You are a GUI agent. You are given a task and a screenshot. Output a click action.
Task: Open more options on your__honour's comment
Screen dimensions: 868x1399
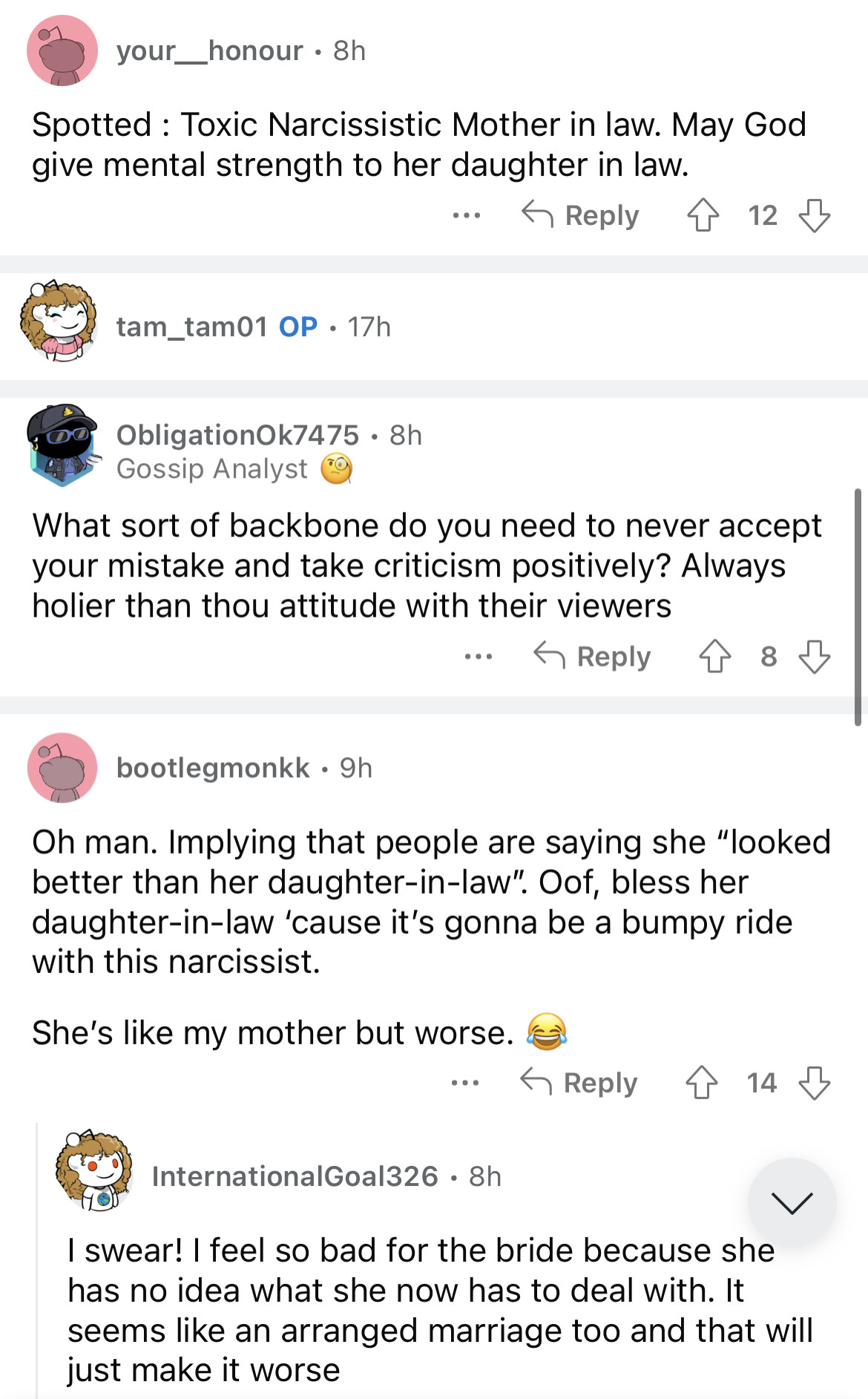[x=466, y=216]
